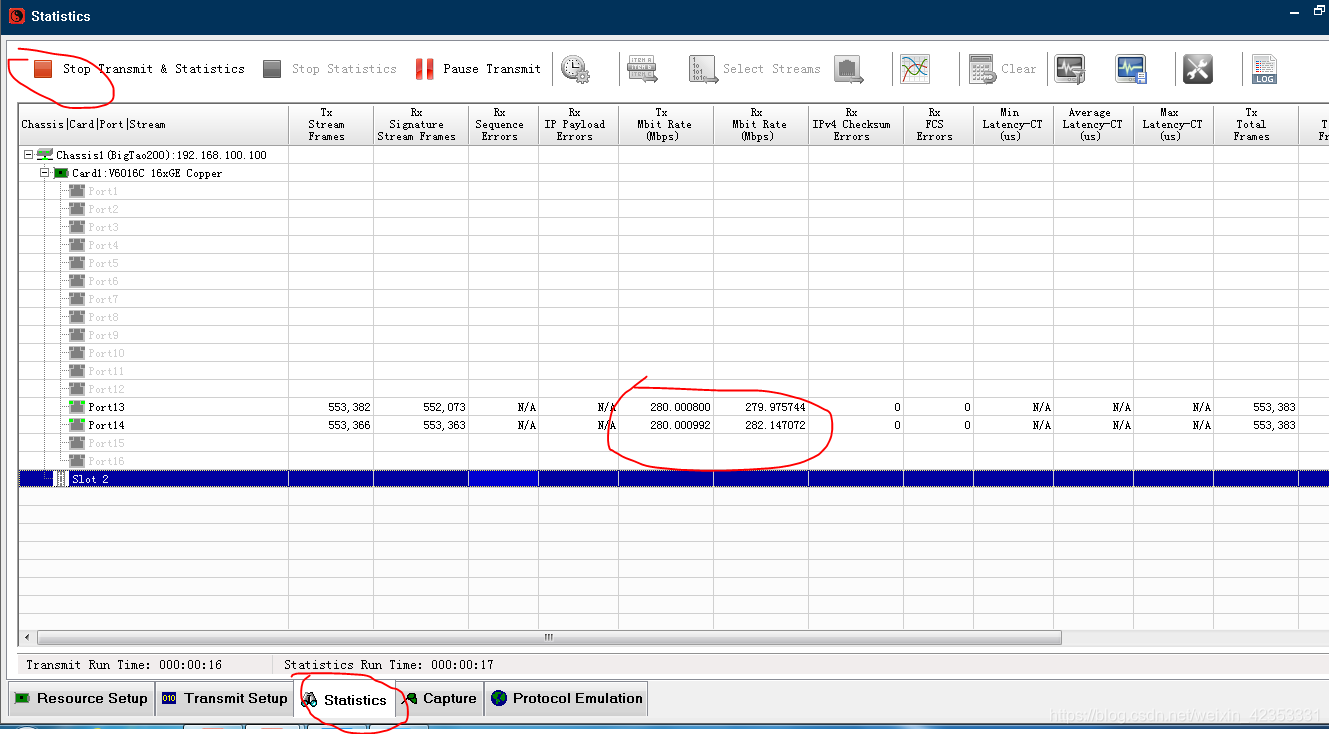Click the Slot 2 slot icon

(x=61, y=479)
